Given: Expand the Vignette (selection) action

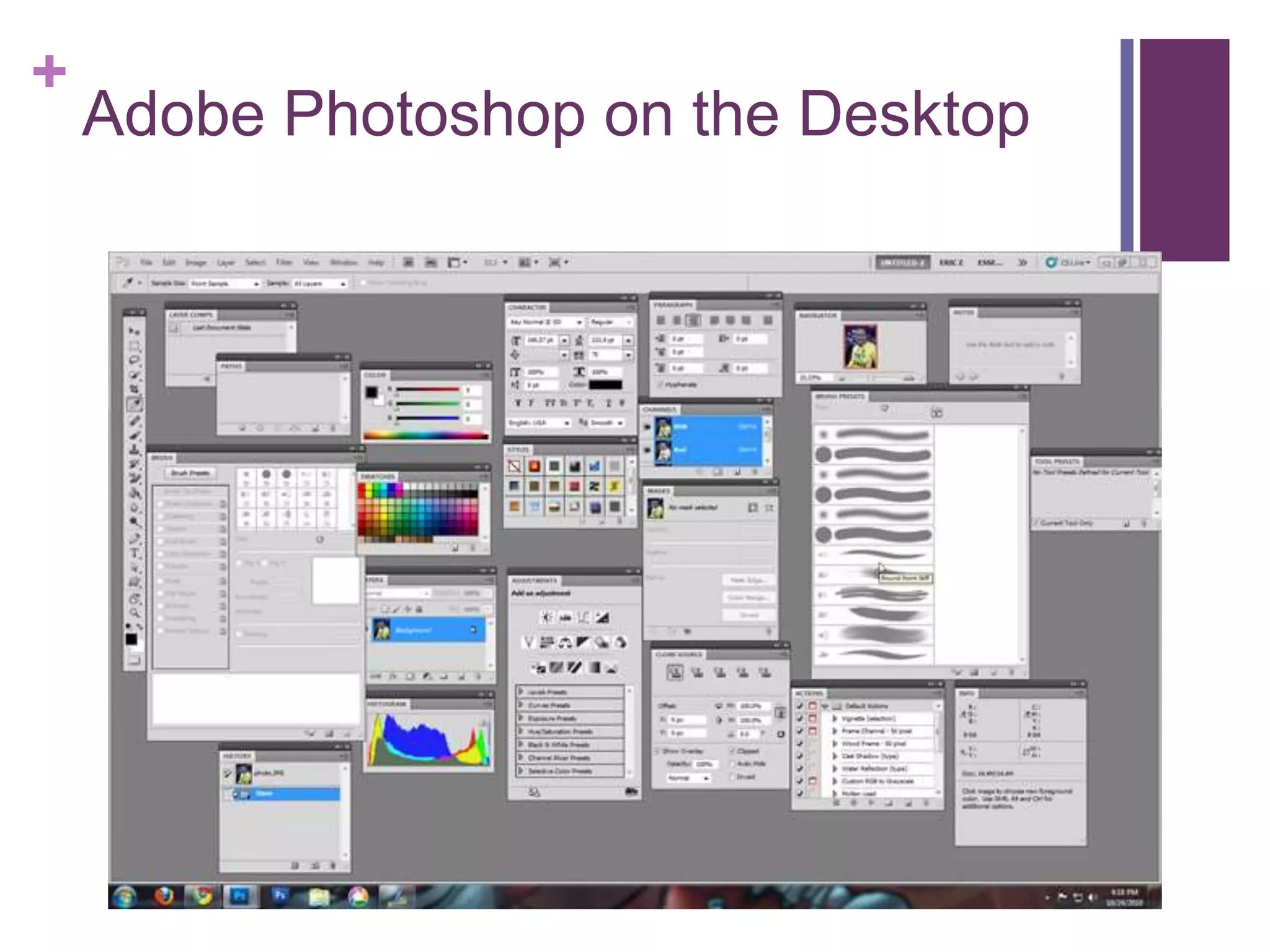Looking at the screenshot, I should tap(835, 719).
